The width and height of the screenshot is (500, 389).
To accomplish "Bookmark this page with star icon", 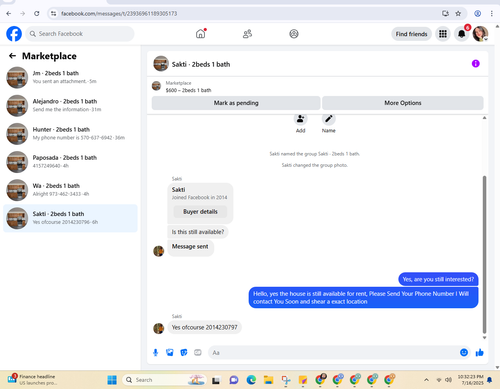I will (458, 14).
